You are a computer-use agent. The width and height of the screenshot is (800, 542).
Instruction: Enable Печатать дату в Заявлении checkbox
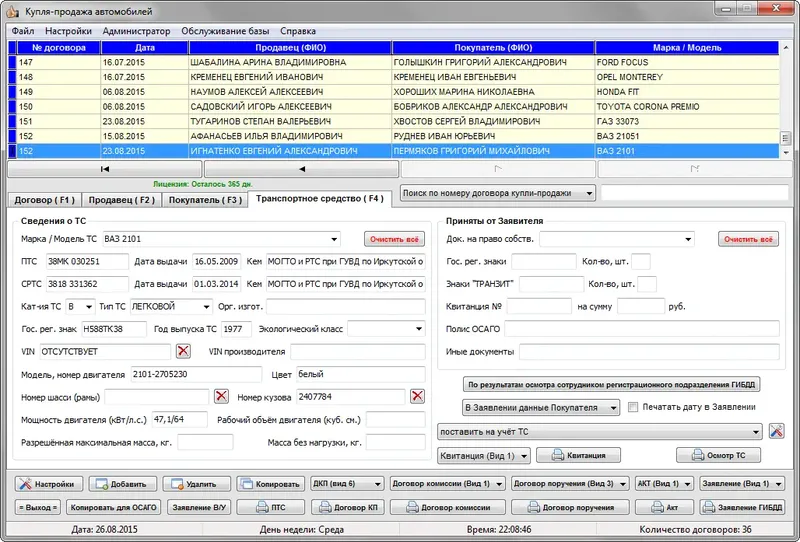(633, 407)
